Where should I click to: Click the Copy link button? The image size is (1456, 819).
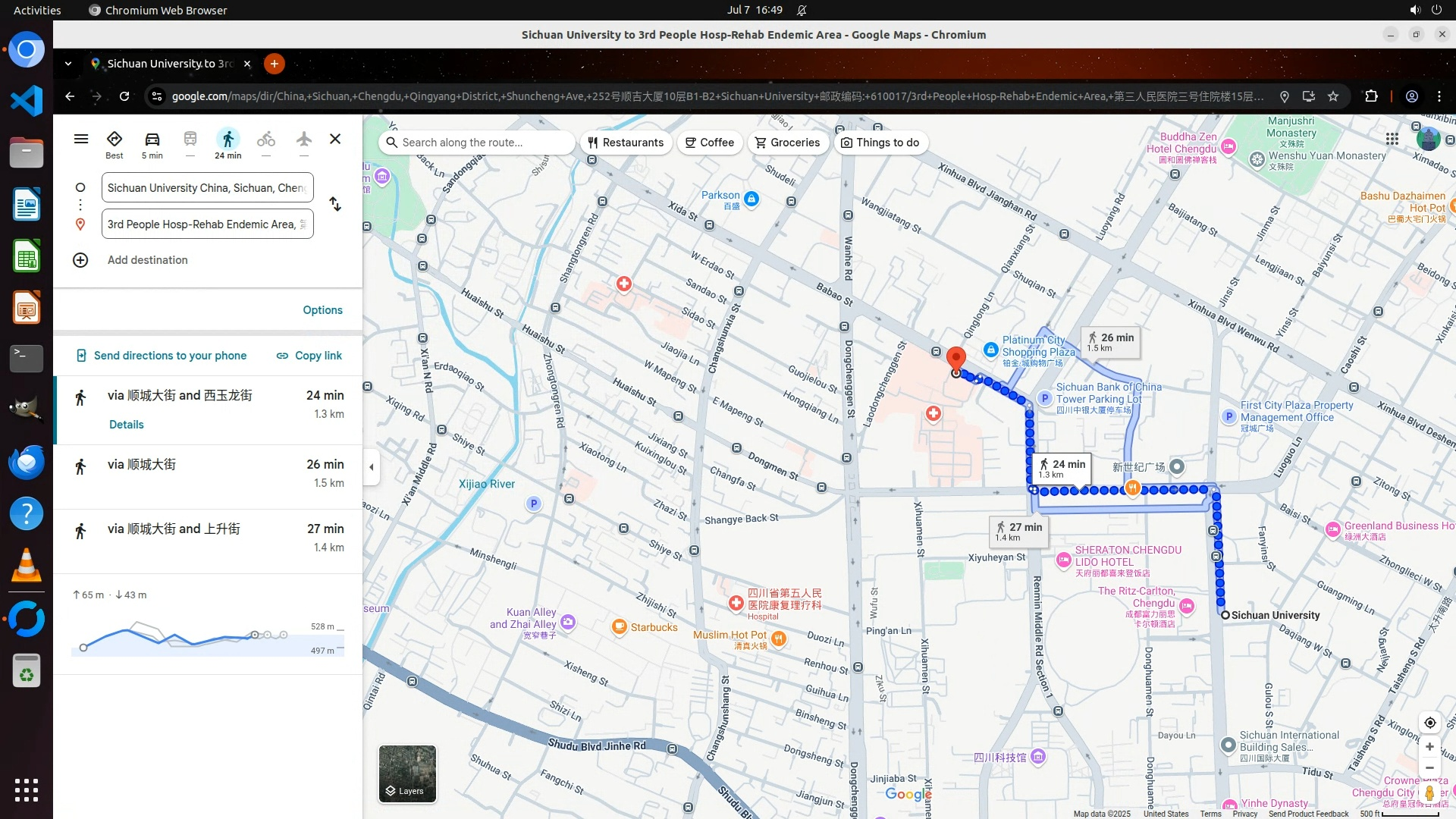coord(309,356)
